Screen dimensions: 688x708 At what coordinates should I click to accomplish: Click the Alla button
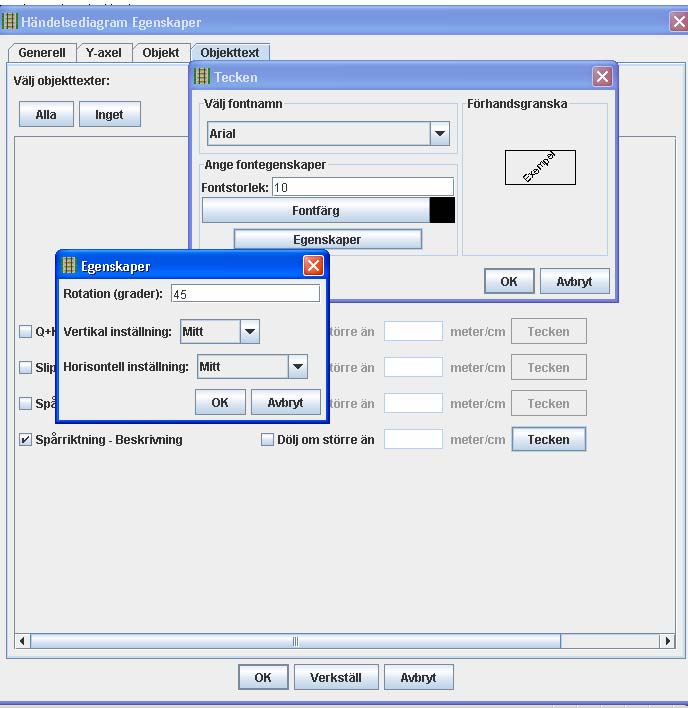[46, 114]
